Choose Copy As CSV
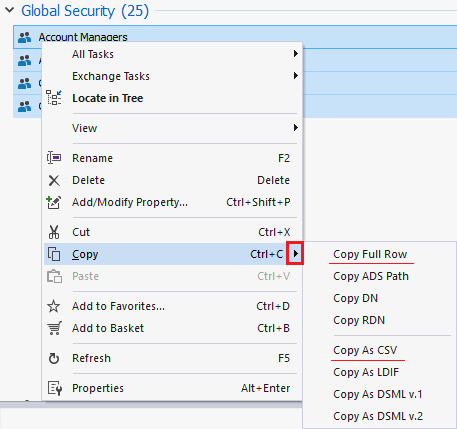 point(365,350)
